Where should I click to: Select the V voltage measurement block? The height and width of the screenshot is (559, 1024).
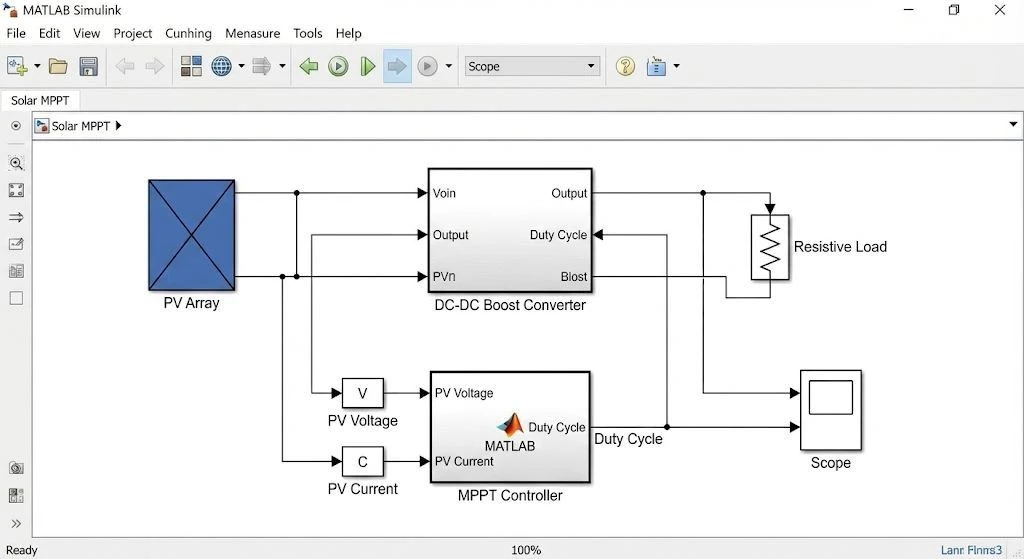tap(362, 393)
